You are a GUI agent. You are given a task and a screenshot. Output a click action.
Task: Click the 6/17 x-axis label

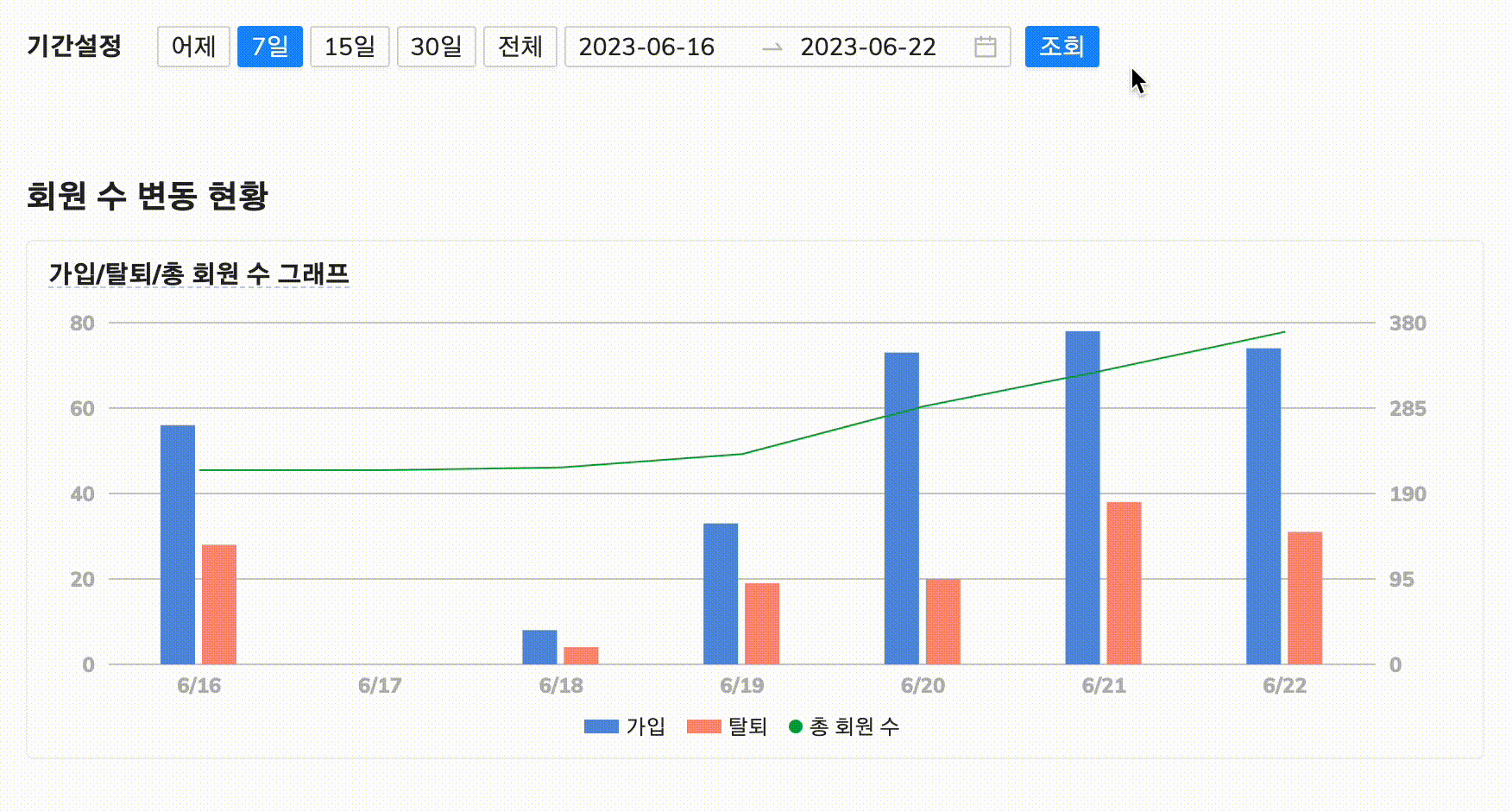click(380, 686)
